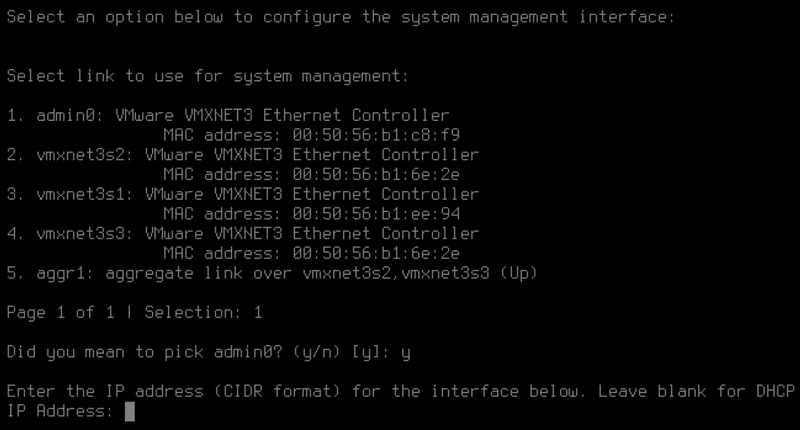Click MAC address 00:50:56:b1:c8:f9
The image size is (800, 430).
pos(376,135)
